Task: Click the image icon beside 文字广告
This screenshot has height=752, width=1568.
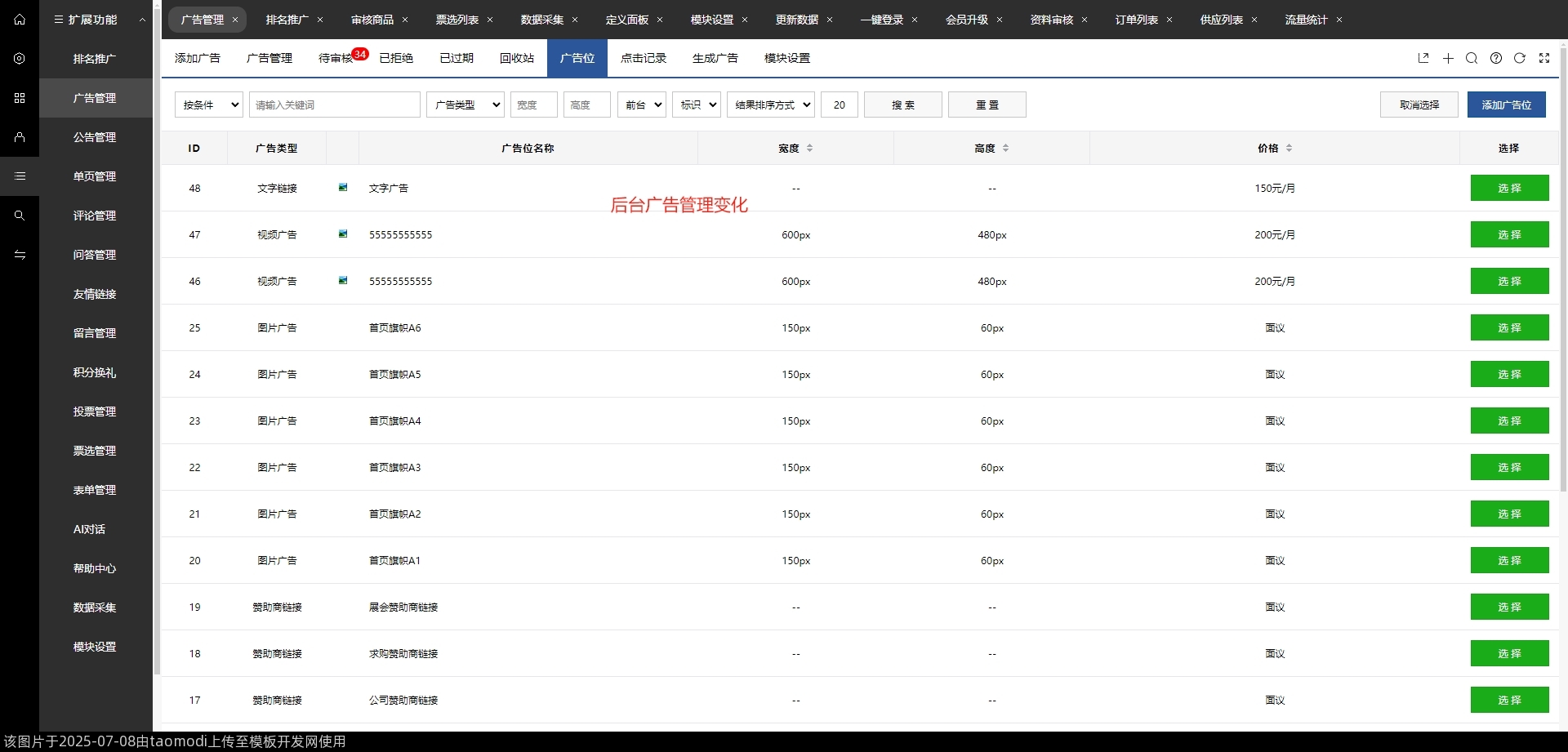Action: 343,188
